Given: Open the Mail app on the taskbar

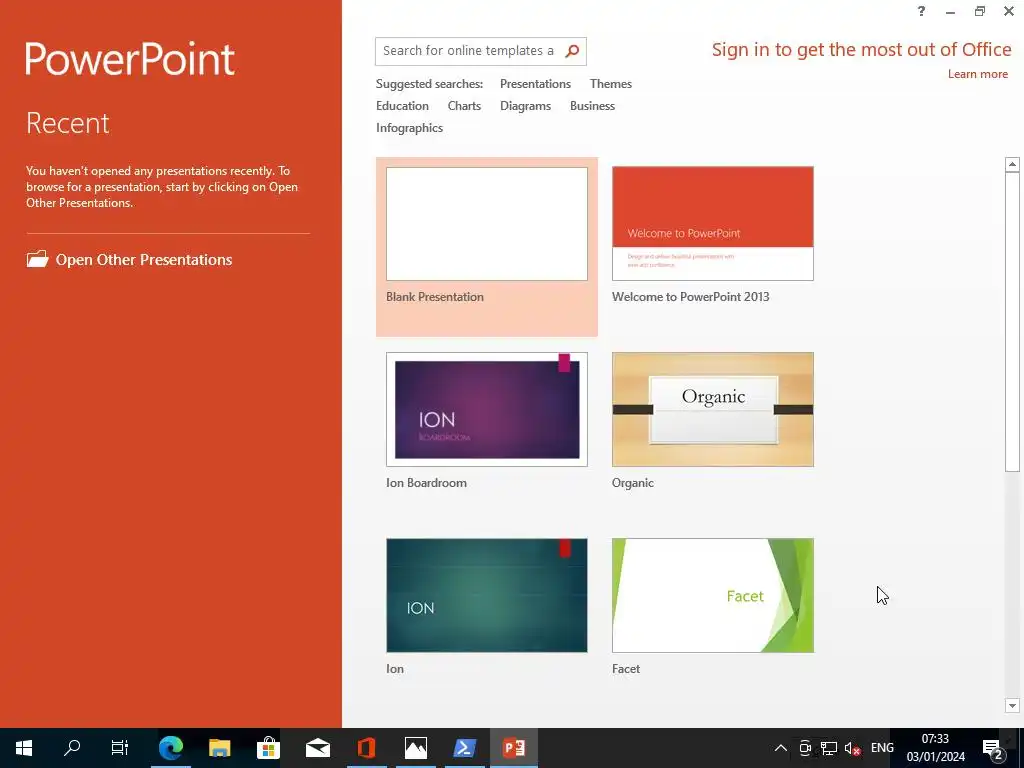Looking at the screenshot, I should (x=317, y=748).
